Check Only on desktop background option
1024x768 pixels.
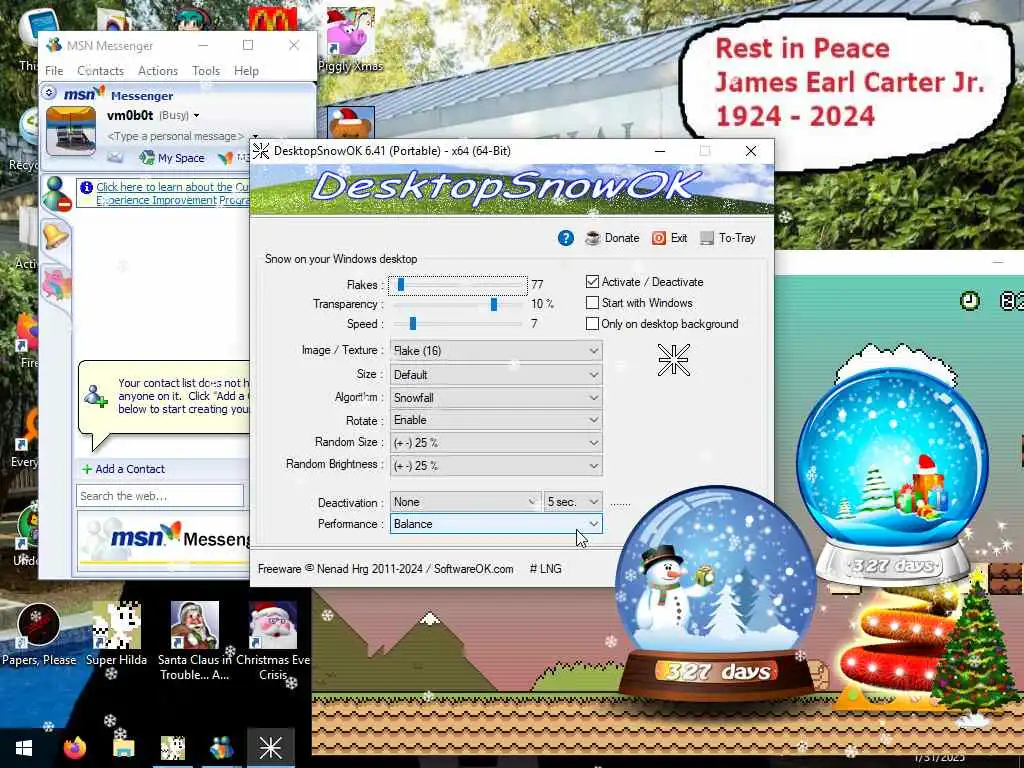(592, 323)
